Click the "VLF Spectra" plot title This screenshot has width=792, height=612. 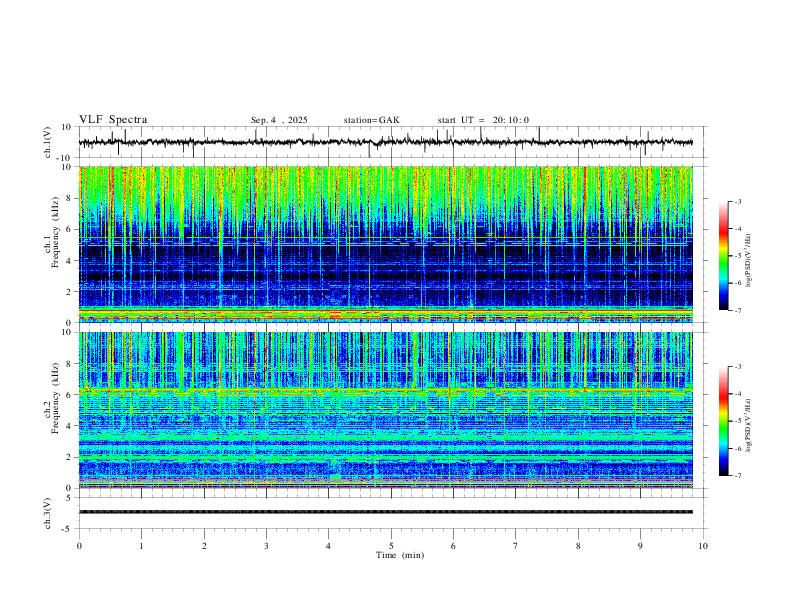(113, 120)
